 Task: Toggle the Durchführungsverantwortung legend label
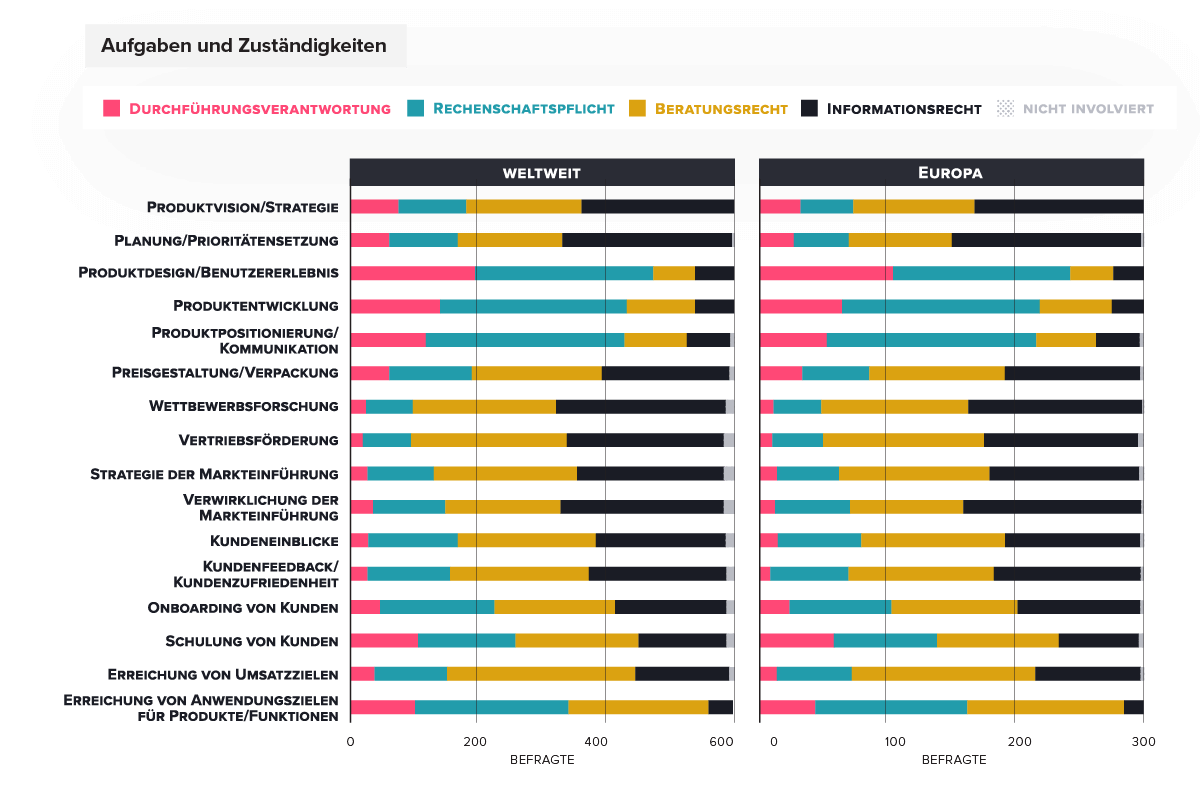coord(260,109)
